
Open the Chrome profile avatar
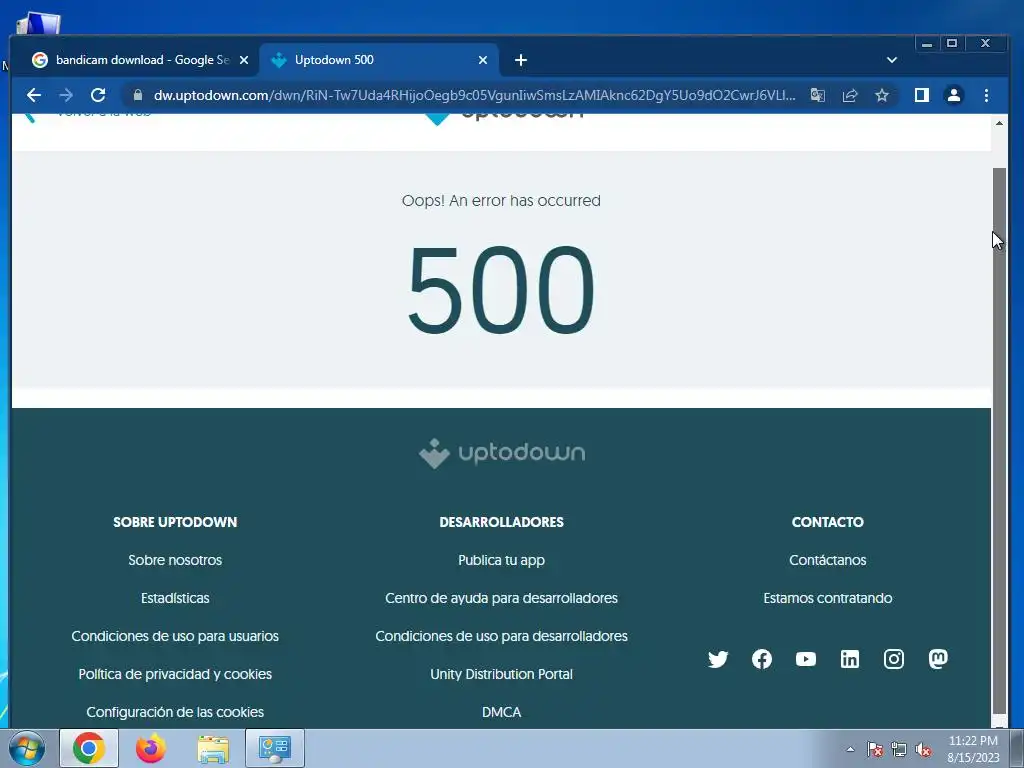pyautogui.click(x=953, y=95)
